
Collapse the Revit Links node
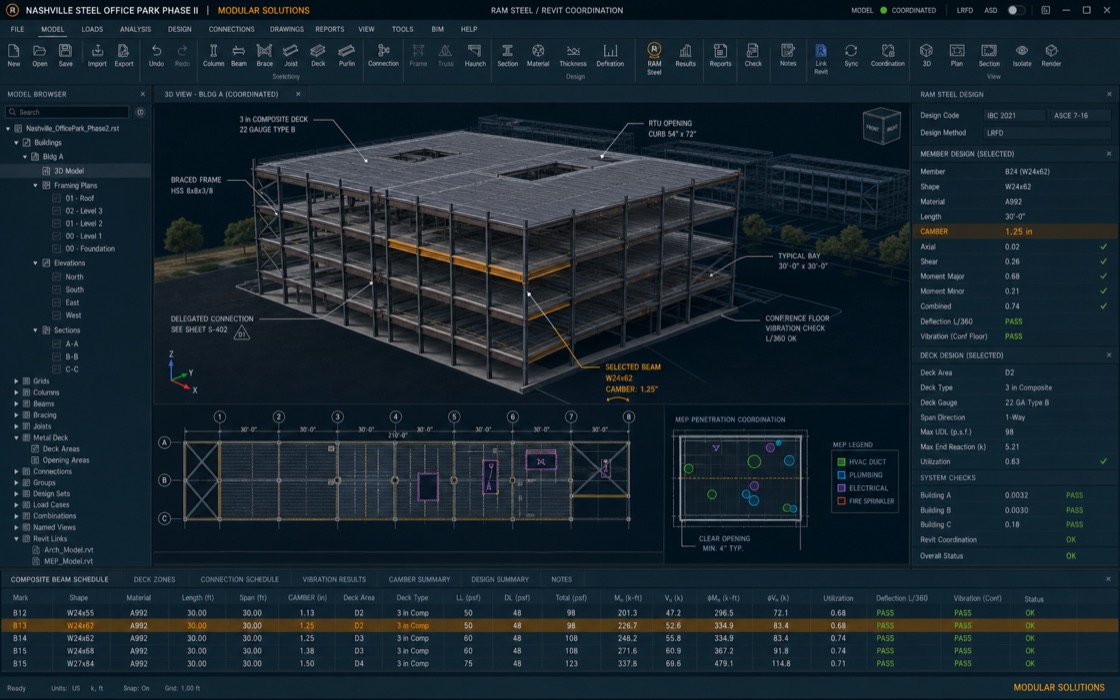pos(16,539)
